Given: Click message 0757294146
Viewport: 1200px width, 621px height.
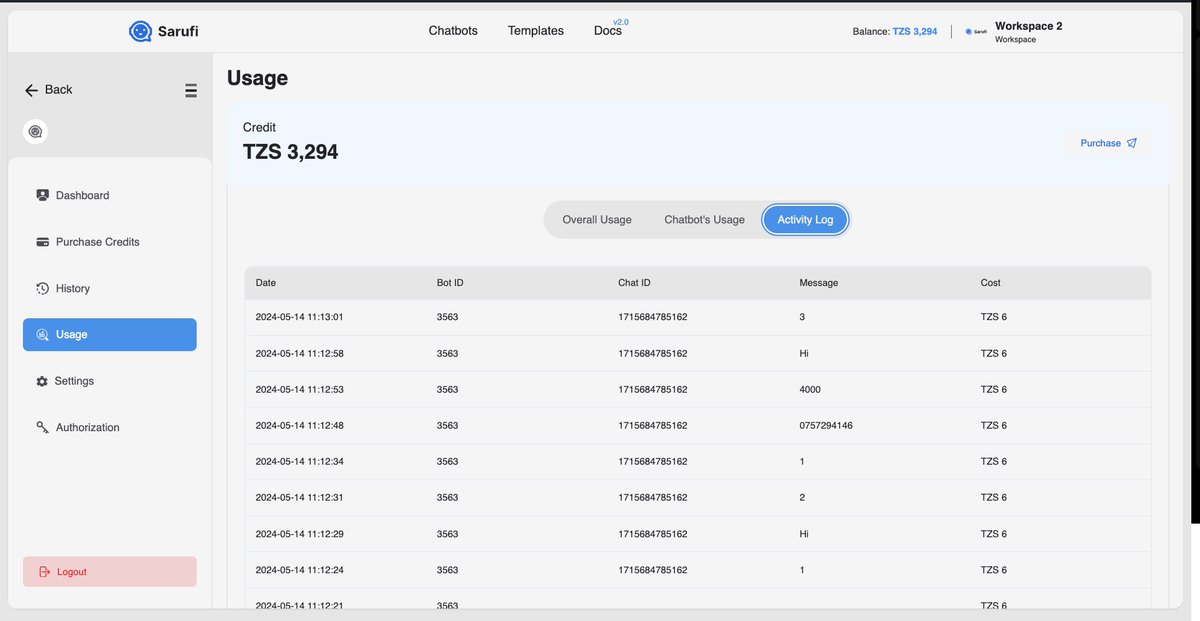Looking at the screenshot, I should click(x=826, y=426).
